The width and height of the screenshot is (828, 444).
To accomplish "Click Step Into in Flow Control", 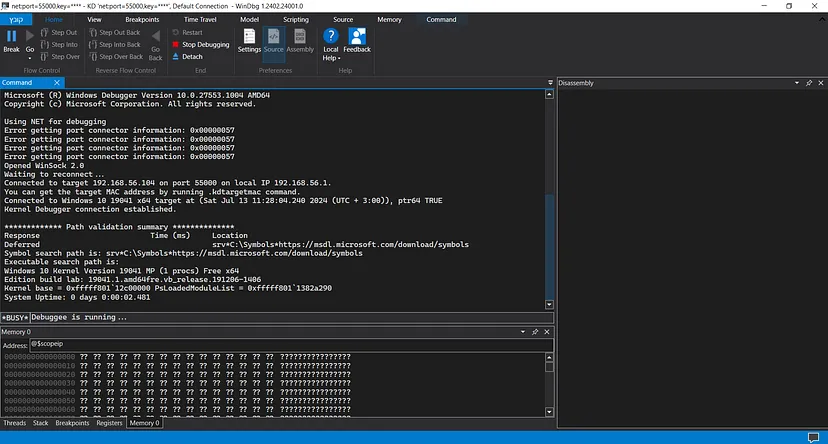I will pos(59,44).
